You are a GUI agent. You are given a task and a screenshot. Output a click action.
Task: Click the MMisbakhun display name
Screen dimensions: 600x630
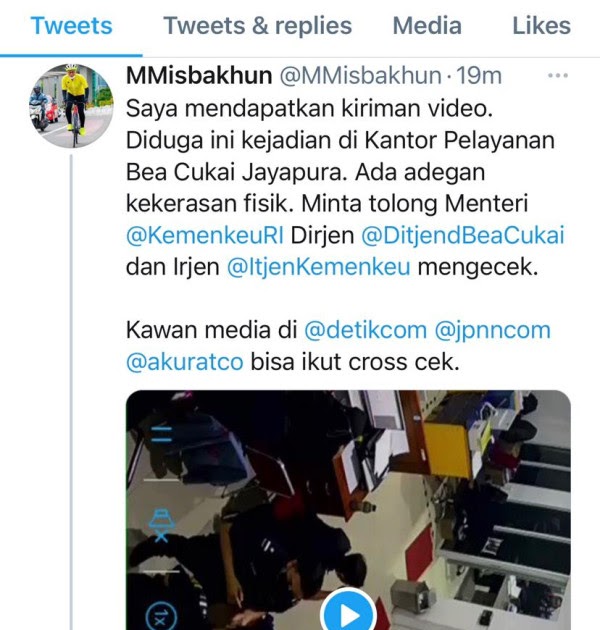click(x=199, y=76)
